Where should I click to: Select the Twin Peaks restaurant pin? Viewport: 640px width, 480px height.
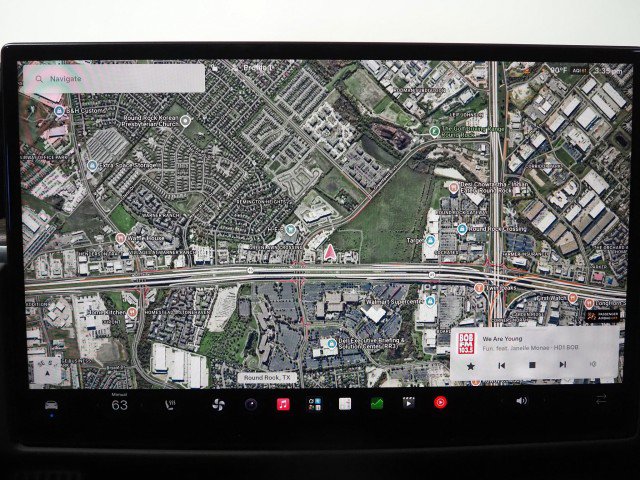pos(479,288)
